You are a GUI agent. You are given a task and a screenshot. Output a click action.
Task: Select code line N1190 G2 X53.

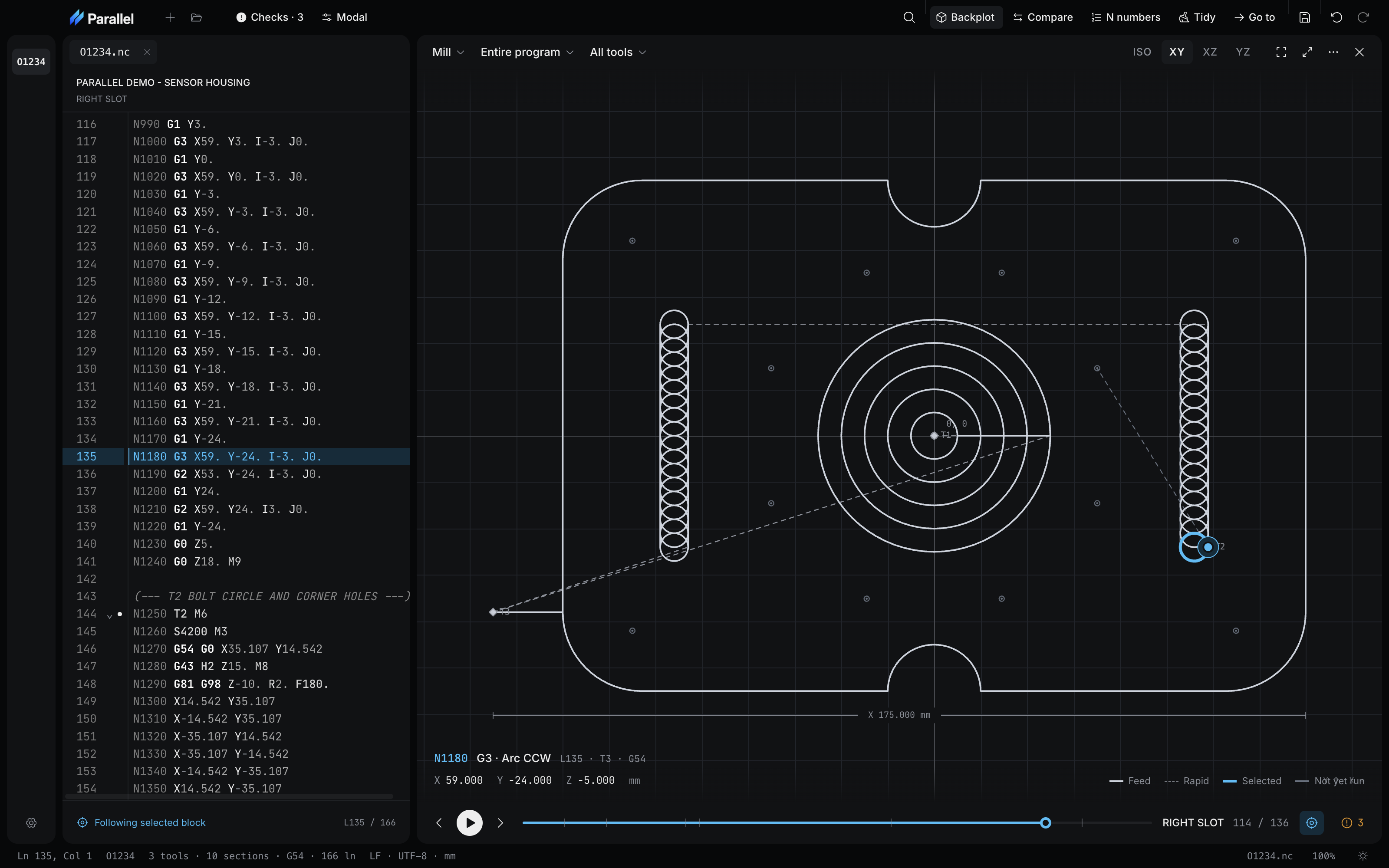236,474
